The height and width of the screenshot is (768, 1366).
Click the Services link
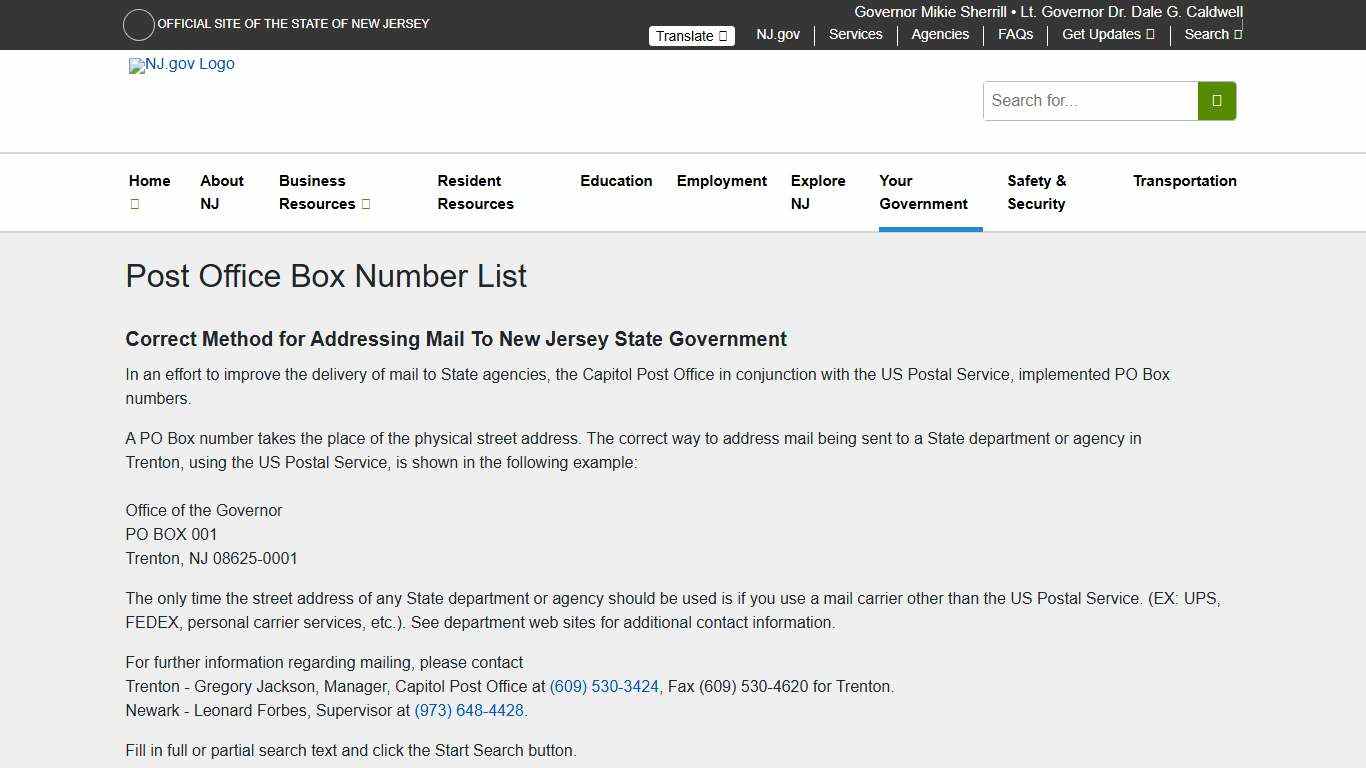855,33
